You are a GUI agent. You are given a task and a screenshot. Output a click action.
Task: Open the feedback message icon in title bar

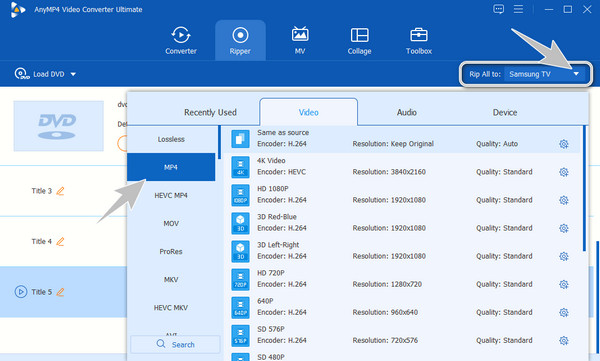click(498, 9)
